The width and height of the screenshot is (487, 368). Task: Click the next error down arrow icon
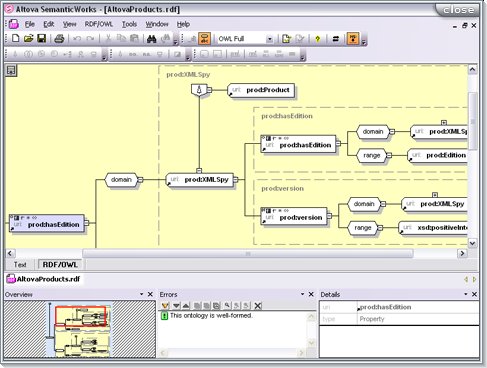[x=176, y=305]
